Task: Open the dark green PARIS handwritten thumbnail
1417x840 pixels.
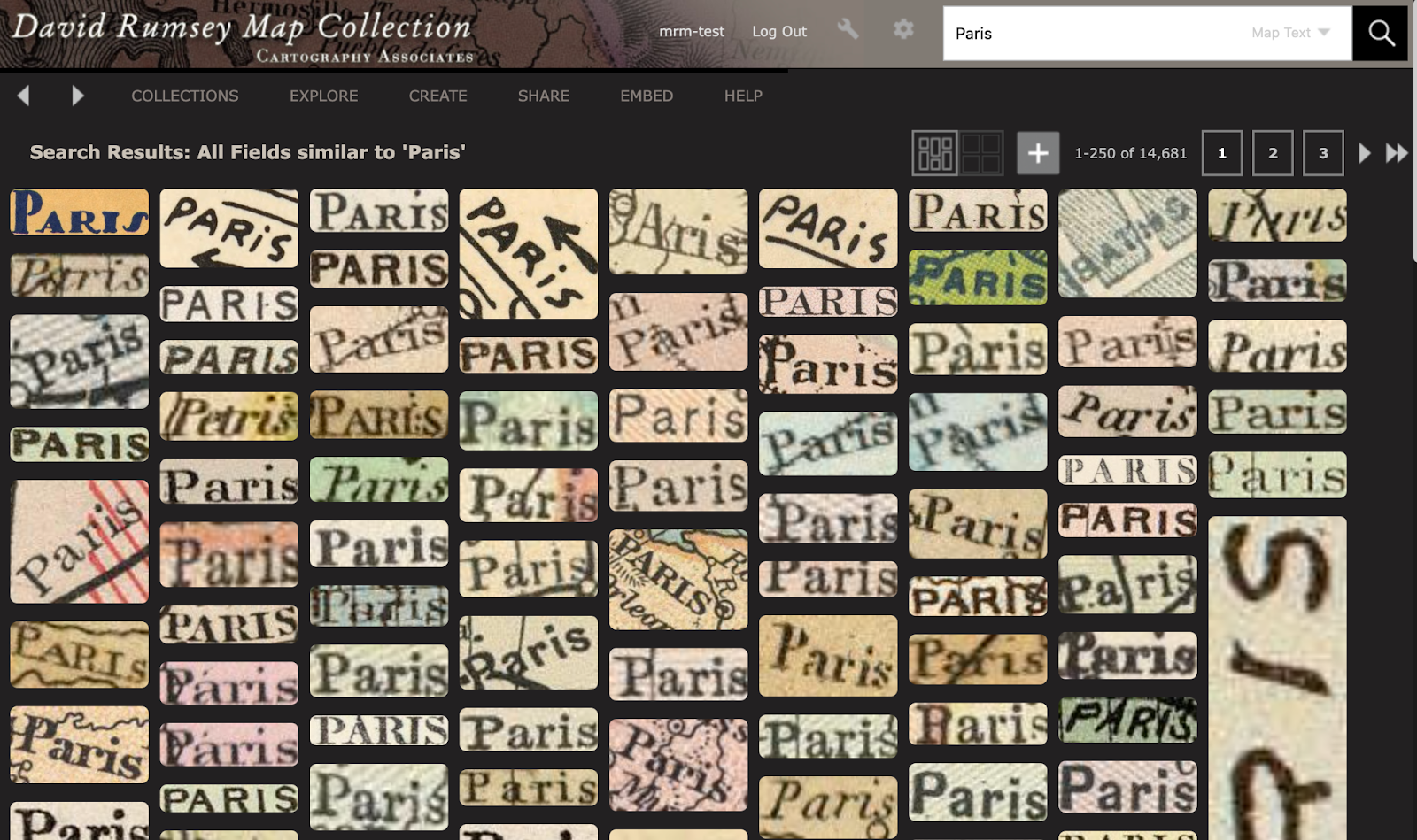Action: (x=1127, y=720)
